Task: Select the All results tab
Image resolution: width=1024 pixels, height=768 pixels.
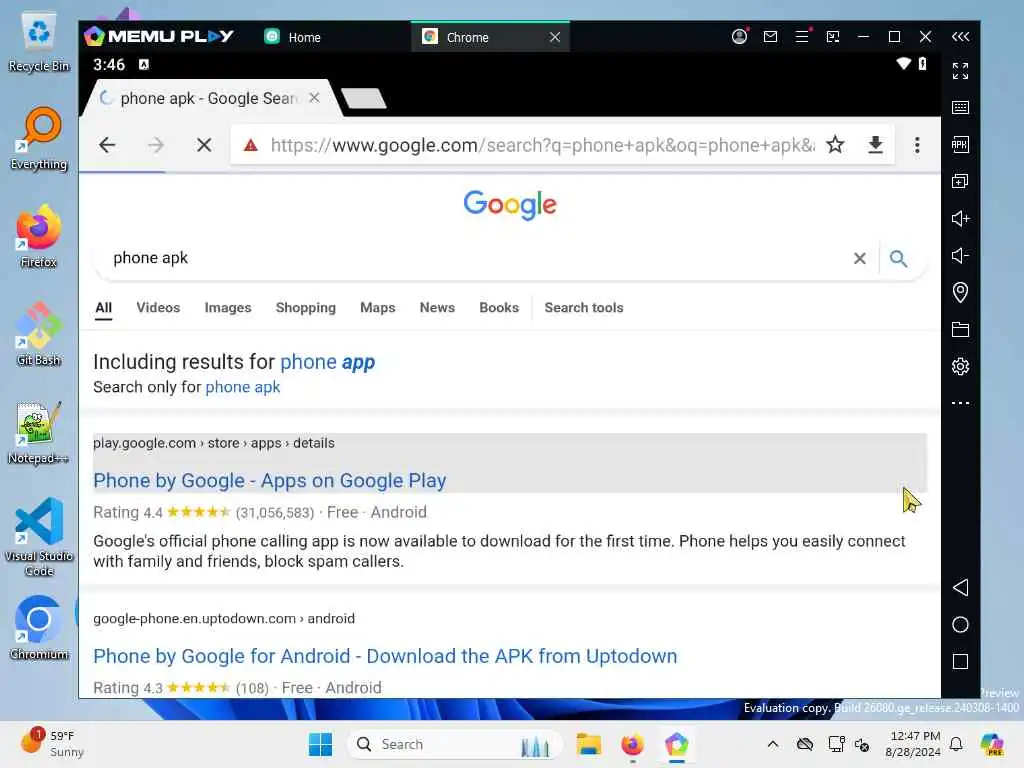Action: click(103, 308)
